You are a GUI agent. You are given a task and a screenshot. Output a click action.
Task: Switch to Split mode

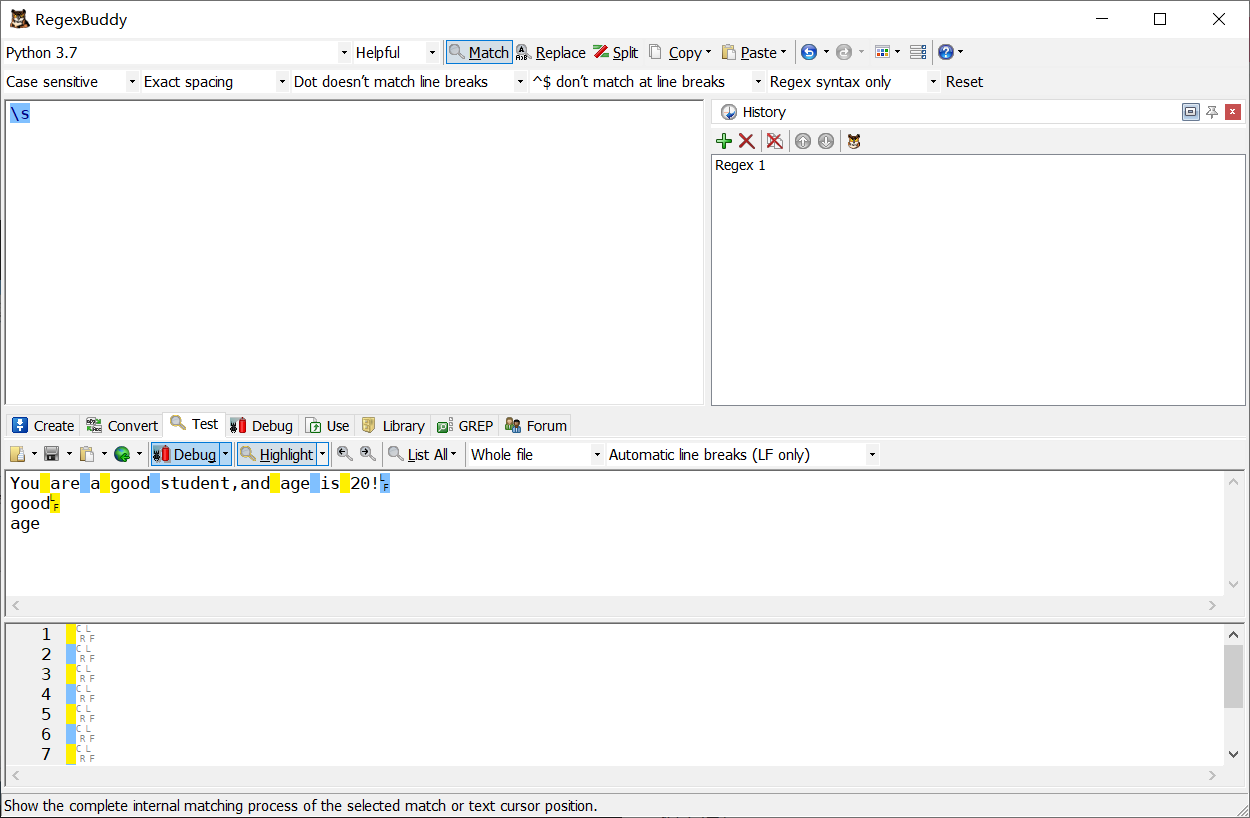click(615, 52)
